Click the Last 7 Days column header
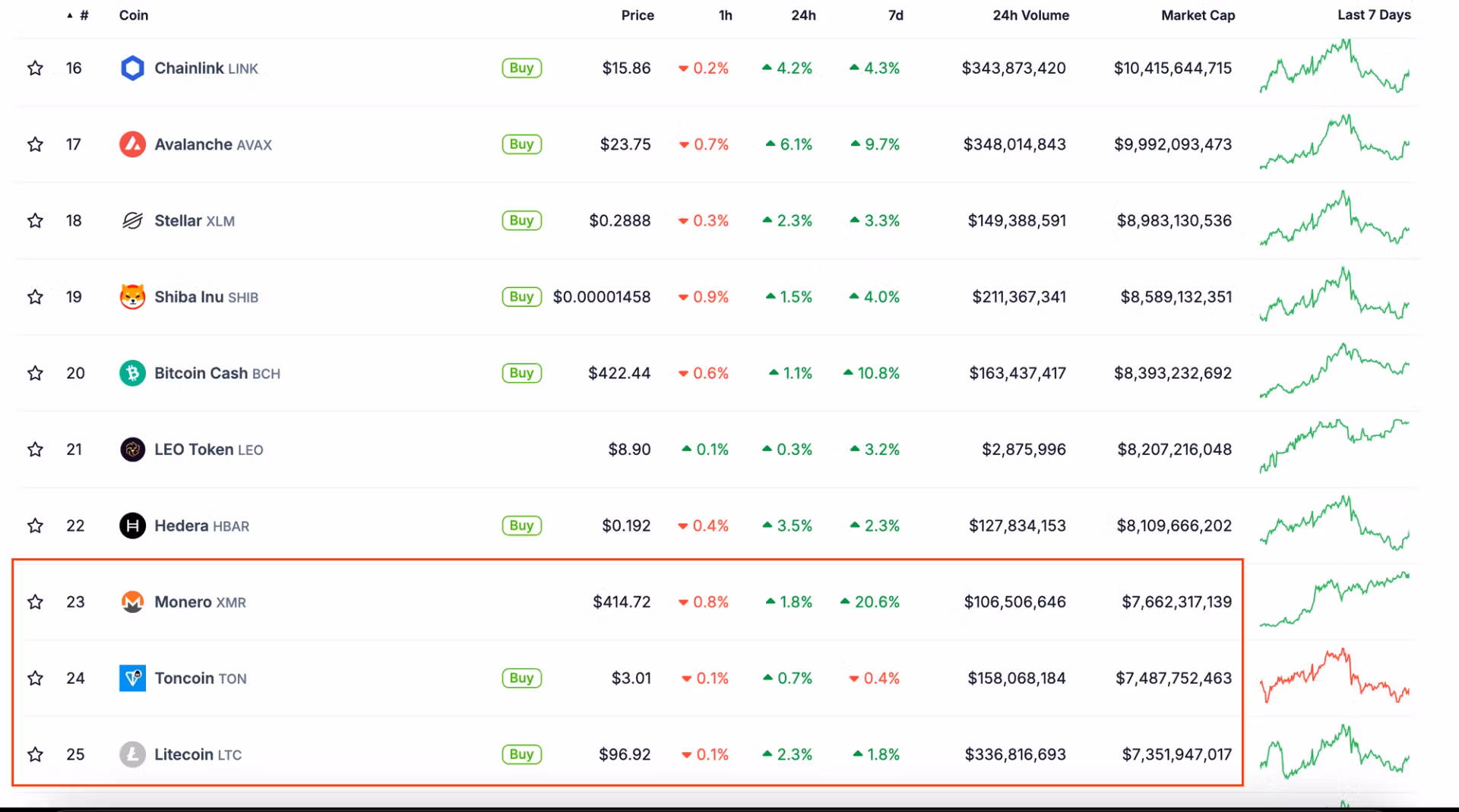The image size is (1459, 812). point(1374,15)
